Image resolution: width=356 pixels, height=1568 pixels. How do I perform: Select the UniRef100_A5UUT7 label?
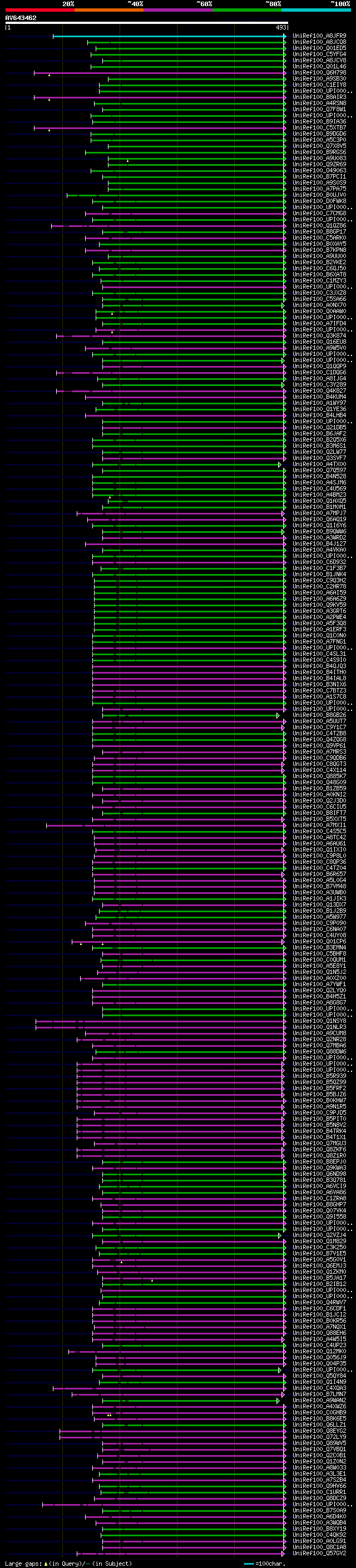click(319, 721)
